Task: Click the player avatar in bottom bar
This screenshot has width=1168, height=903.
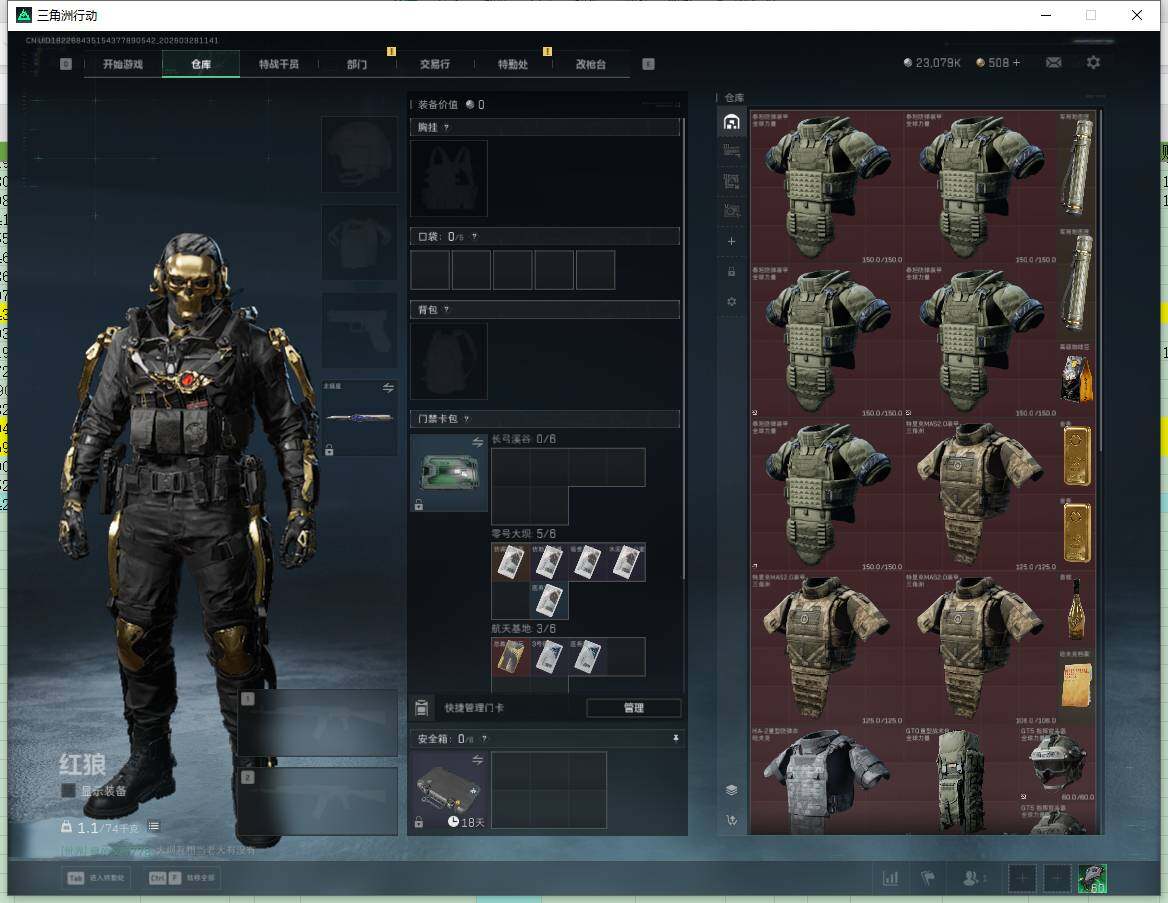Action: 1092,878
